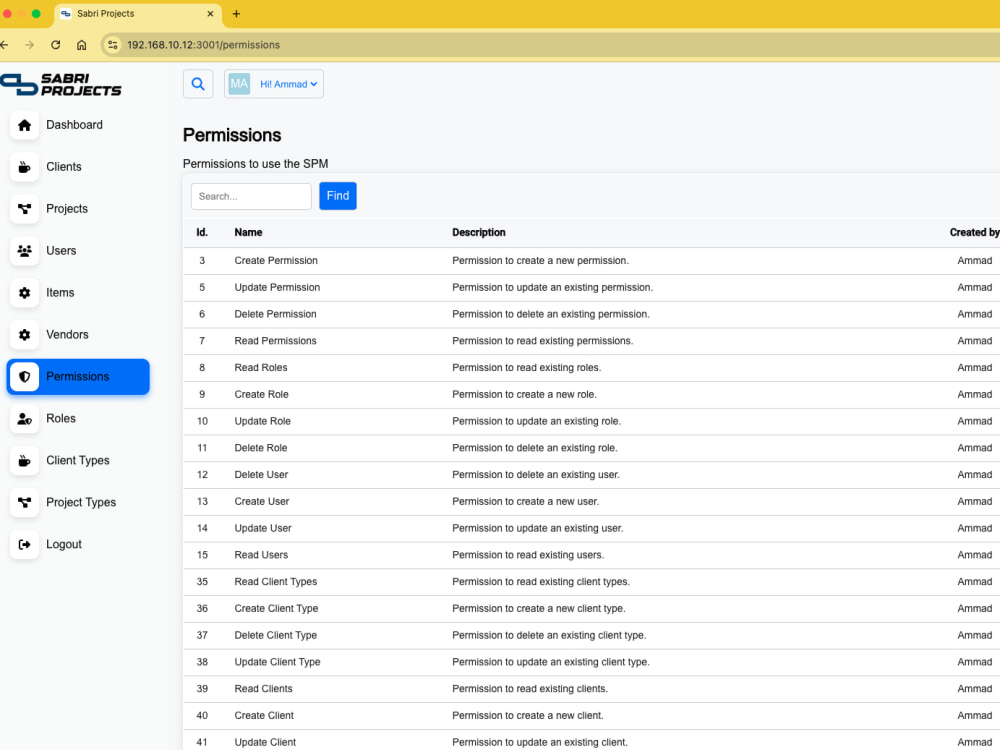Reload the page with browser refresh icon
The image size is (1000, 750).
click(55, 45)
